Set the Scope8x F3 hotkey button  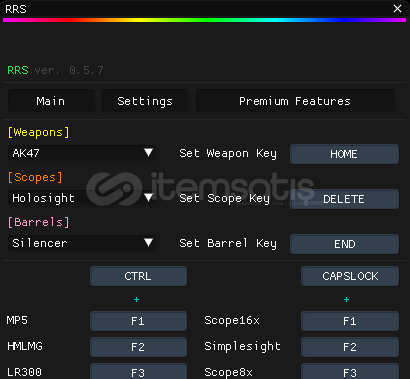[350, 371]
